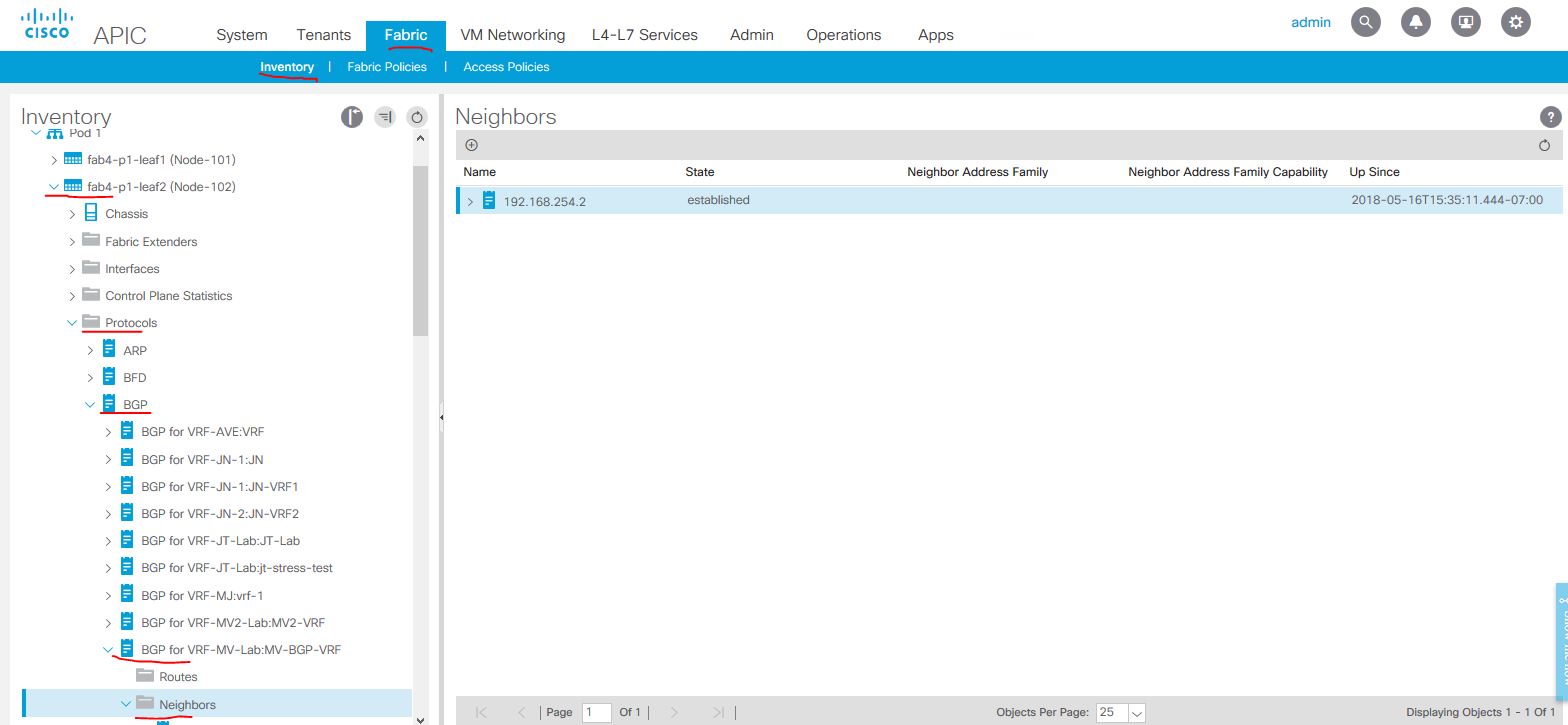Go to the next results page
Screen dimensions: 1568x725
[x=674, y=712]
